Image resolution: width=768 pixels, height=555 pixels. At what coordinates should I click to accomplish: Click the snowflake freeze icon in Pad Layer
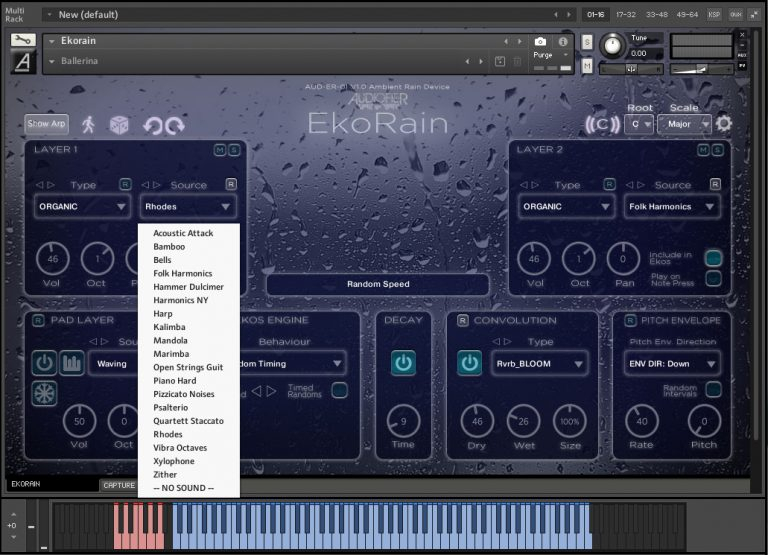44,392
